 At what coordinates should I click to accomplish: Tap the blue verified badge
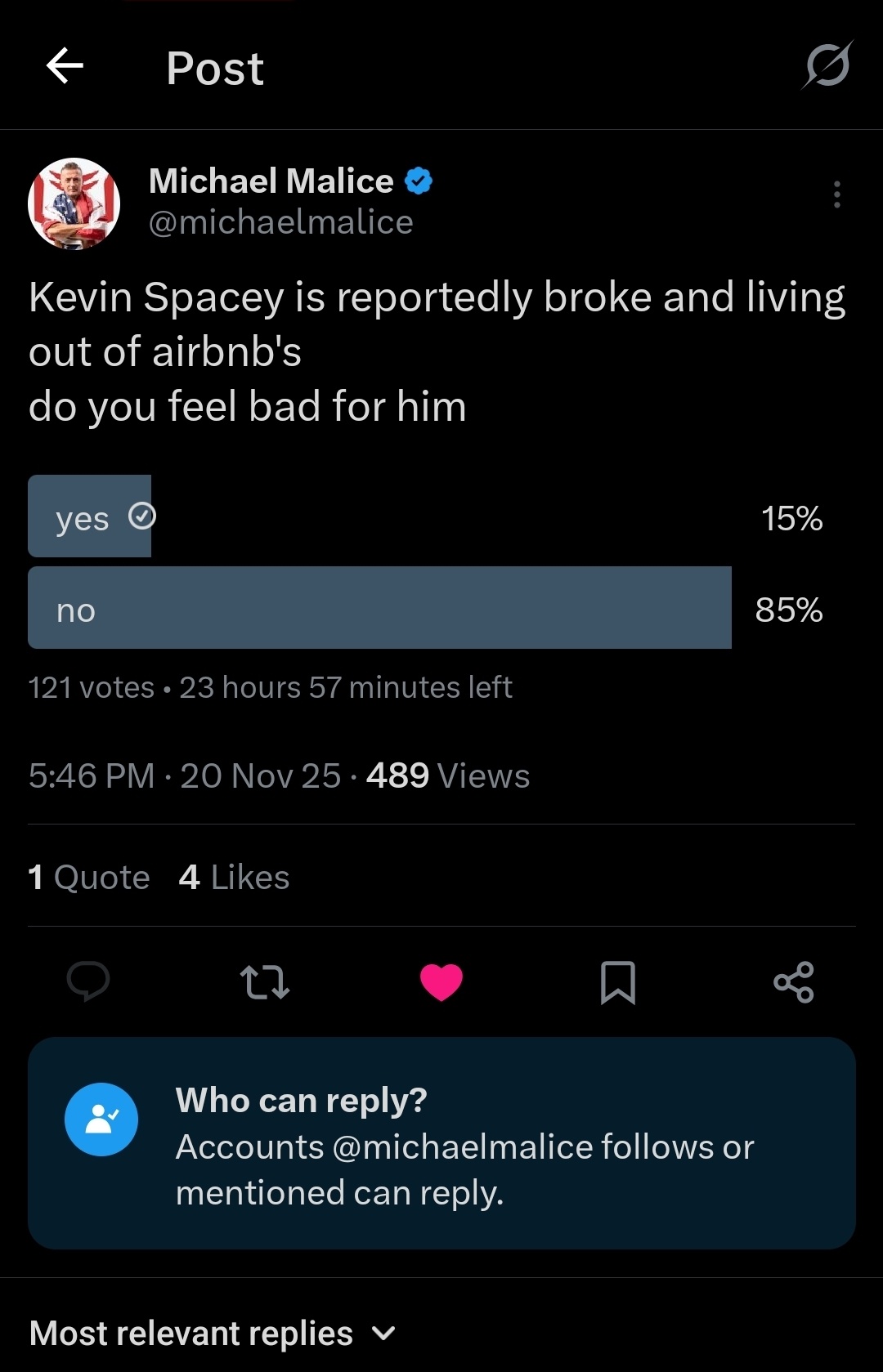tap(419, 181)
